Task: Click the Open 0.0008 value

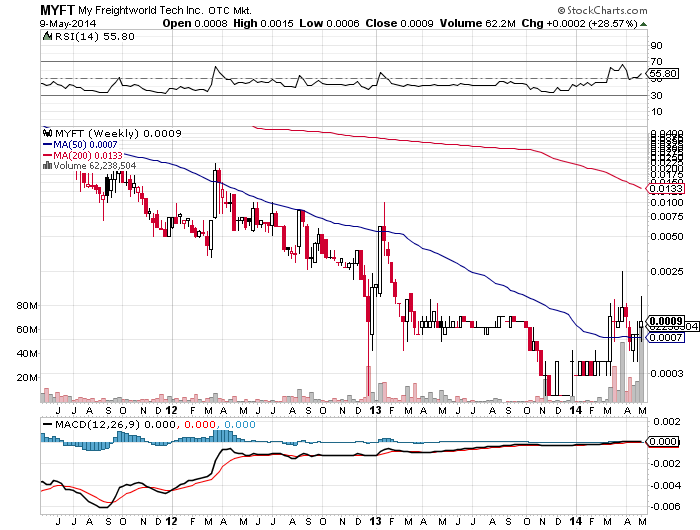Action: pos(195,23)
